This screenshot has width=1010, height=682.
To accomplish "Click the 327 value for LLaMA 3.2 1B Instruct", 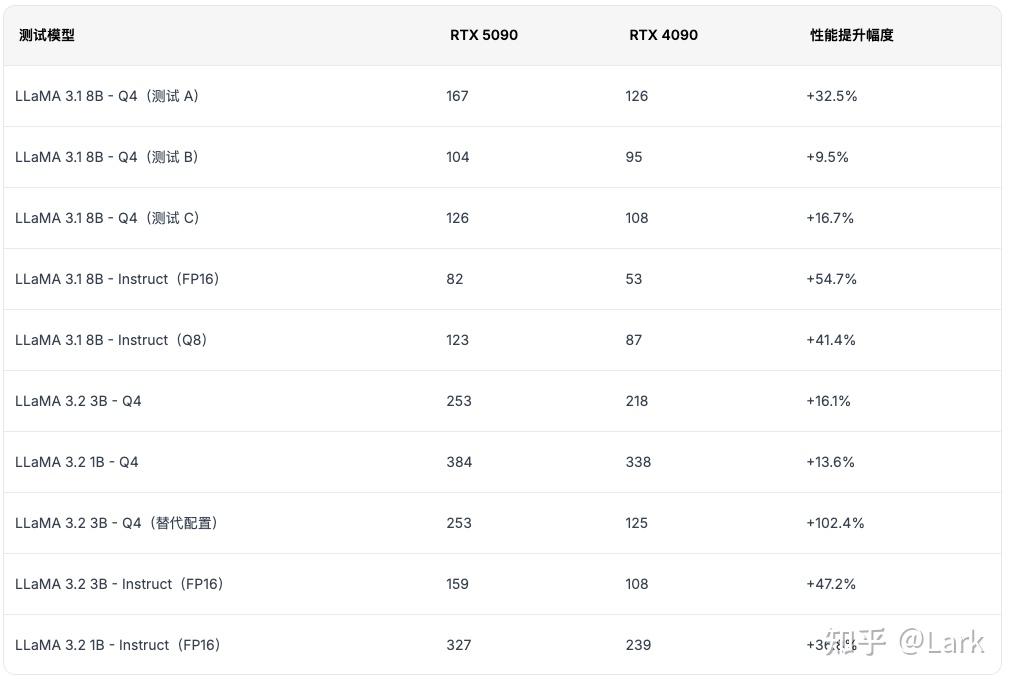I will tap(459, 645).
